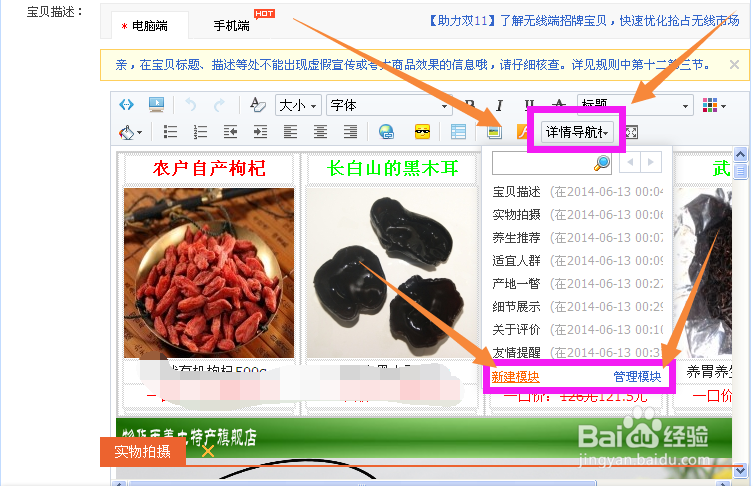Center align the text
The image size is (753, 486).
pos(320,132)
